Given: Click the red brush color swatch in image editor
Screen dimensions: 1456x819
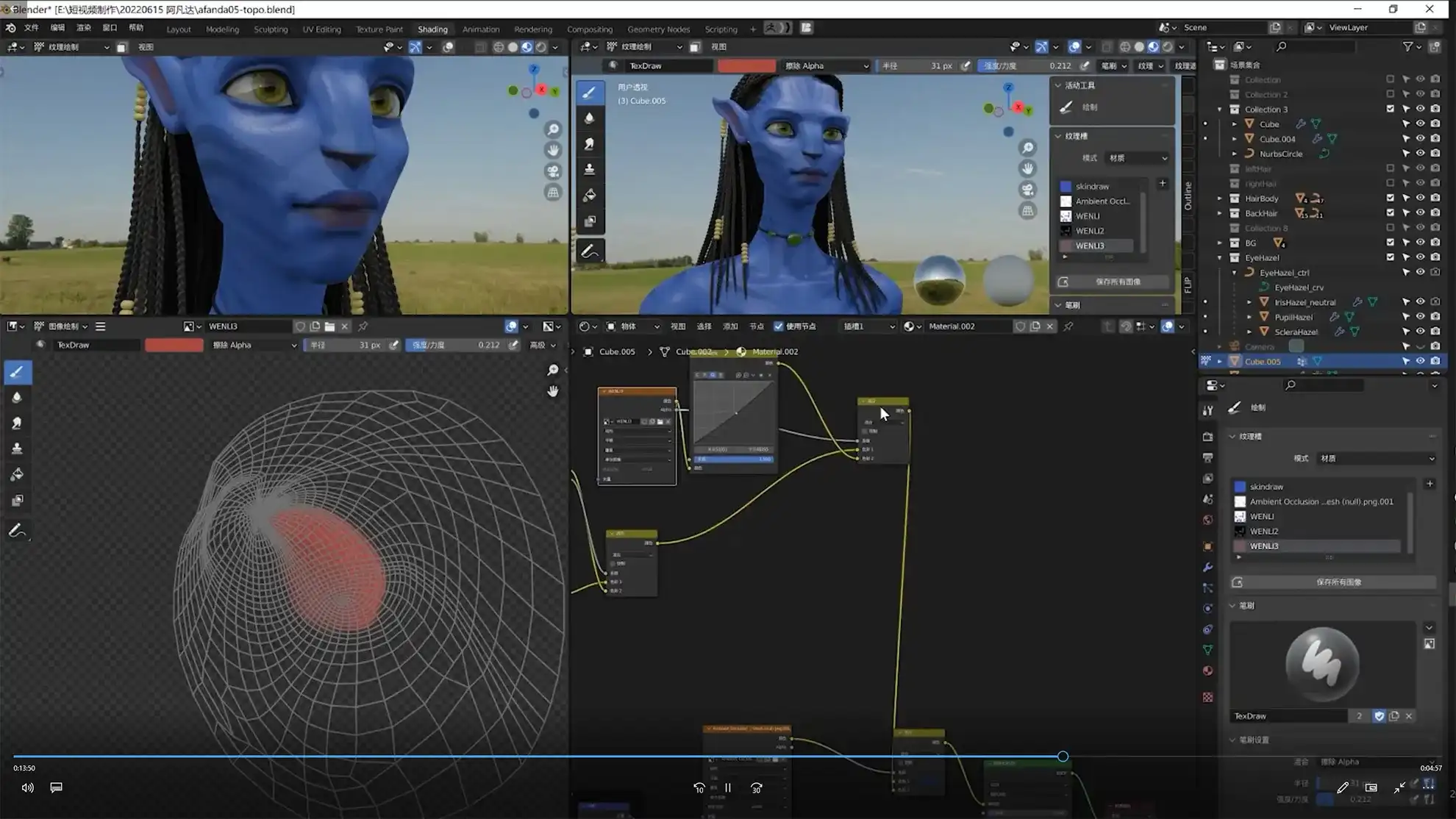Looking at the screenshot, I should point(174,345).
